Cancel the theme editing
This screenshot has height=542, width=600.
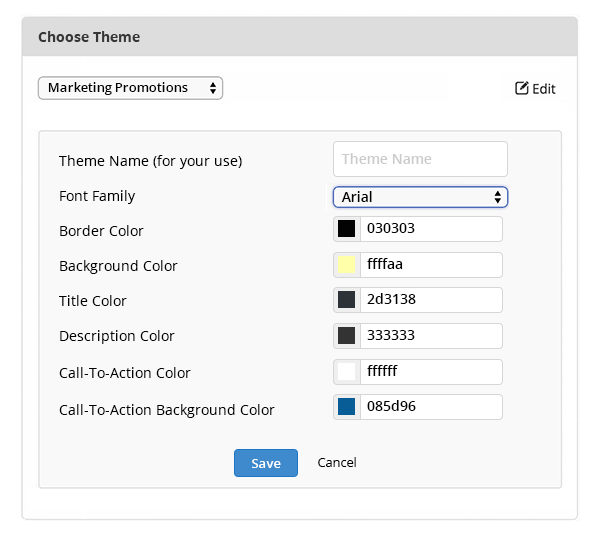(337, 462)
